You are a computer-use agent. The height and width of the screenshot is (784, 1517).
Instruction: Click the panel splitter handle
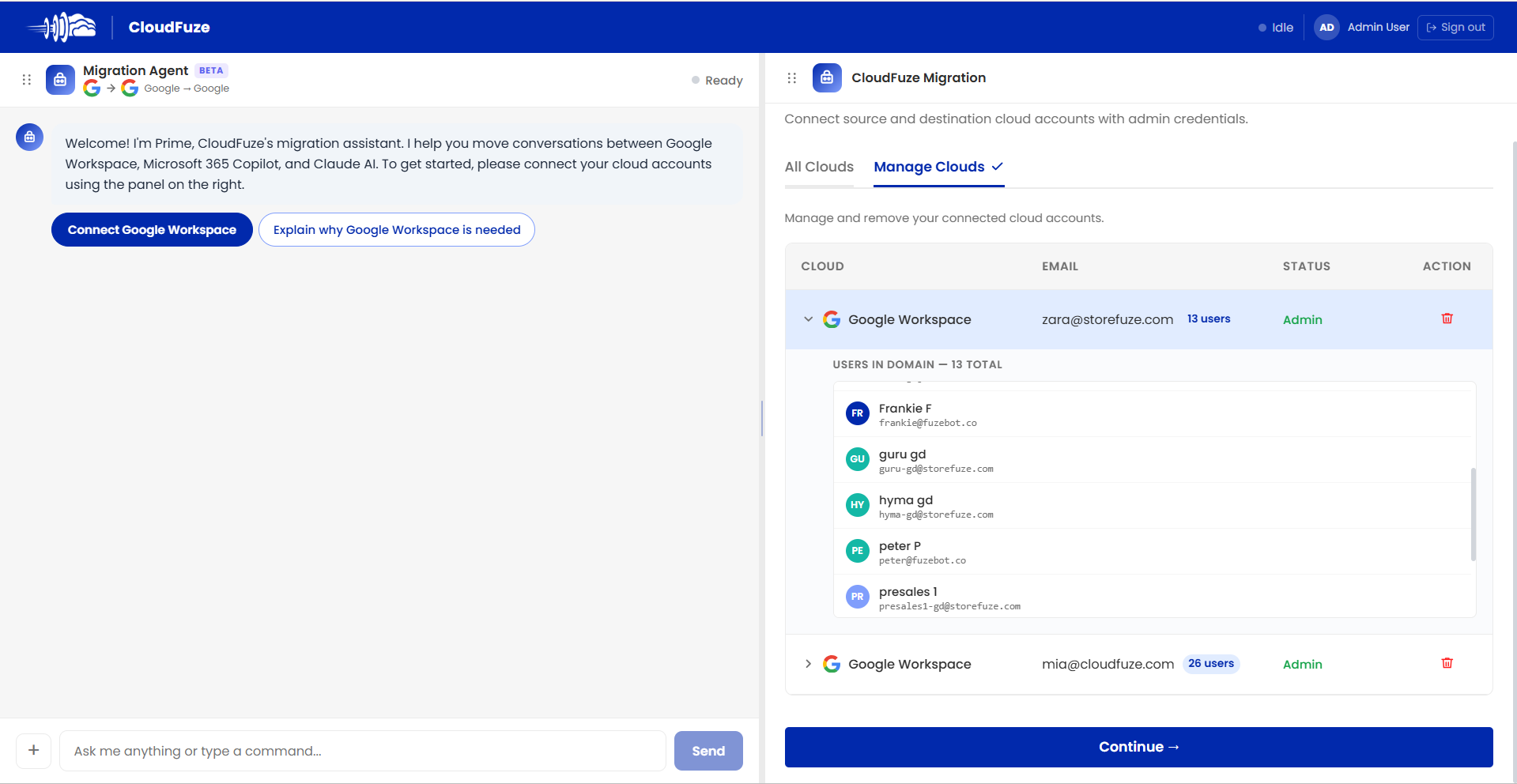pyautogui.click(x=762, y=418)
